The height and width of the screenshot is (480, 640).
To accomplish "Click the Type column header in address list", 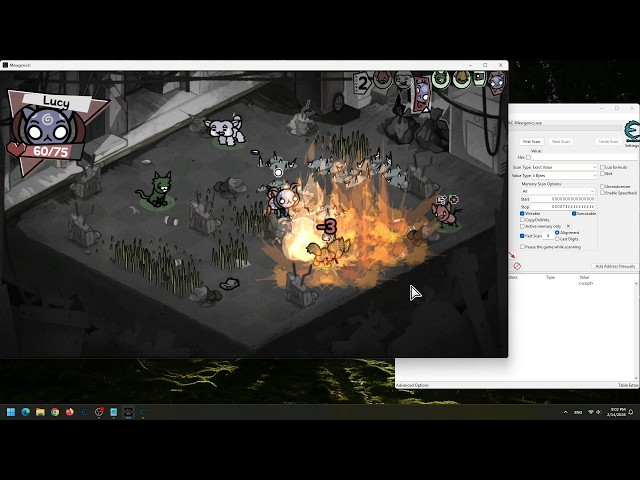I will pos(551,277).
